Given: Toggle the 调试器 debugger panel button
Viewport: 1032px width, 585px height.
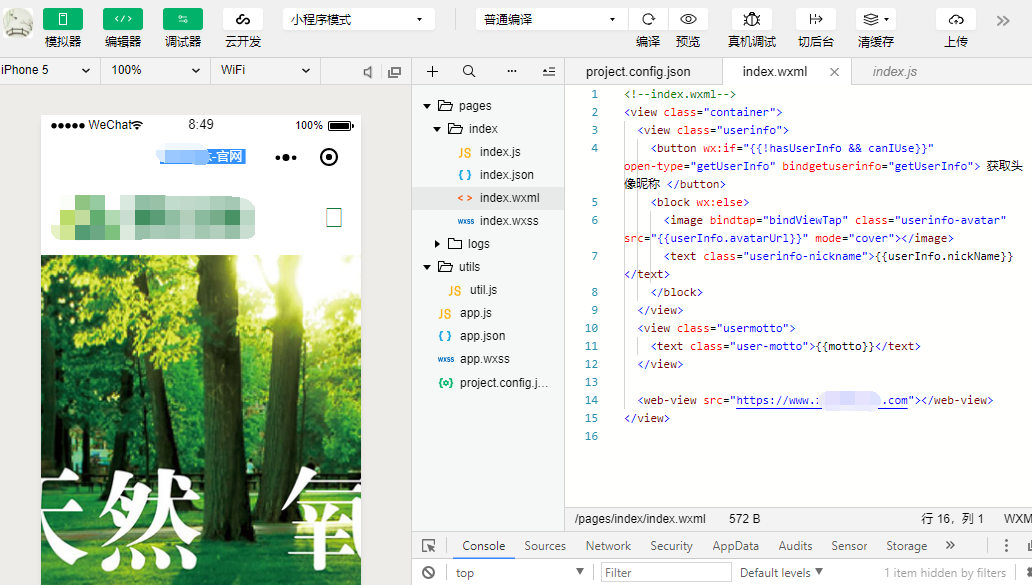Looking at the screenshot, I should [x=183, y=19].
